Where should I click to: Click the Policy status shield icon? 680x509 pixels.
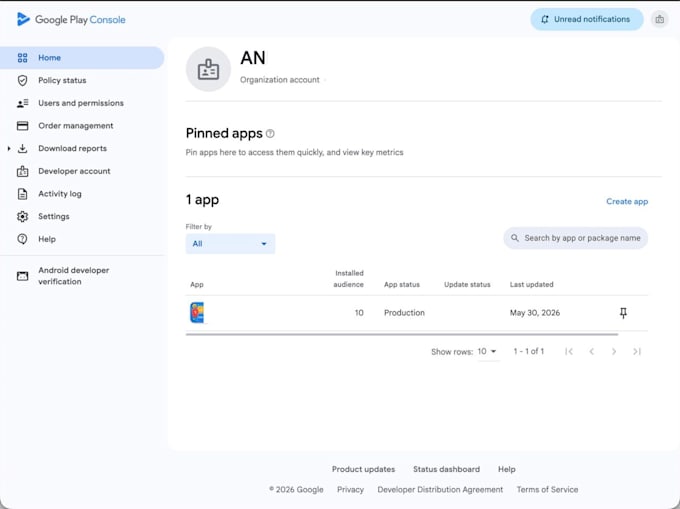pyautogui.click(x=23, y=80)
